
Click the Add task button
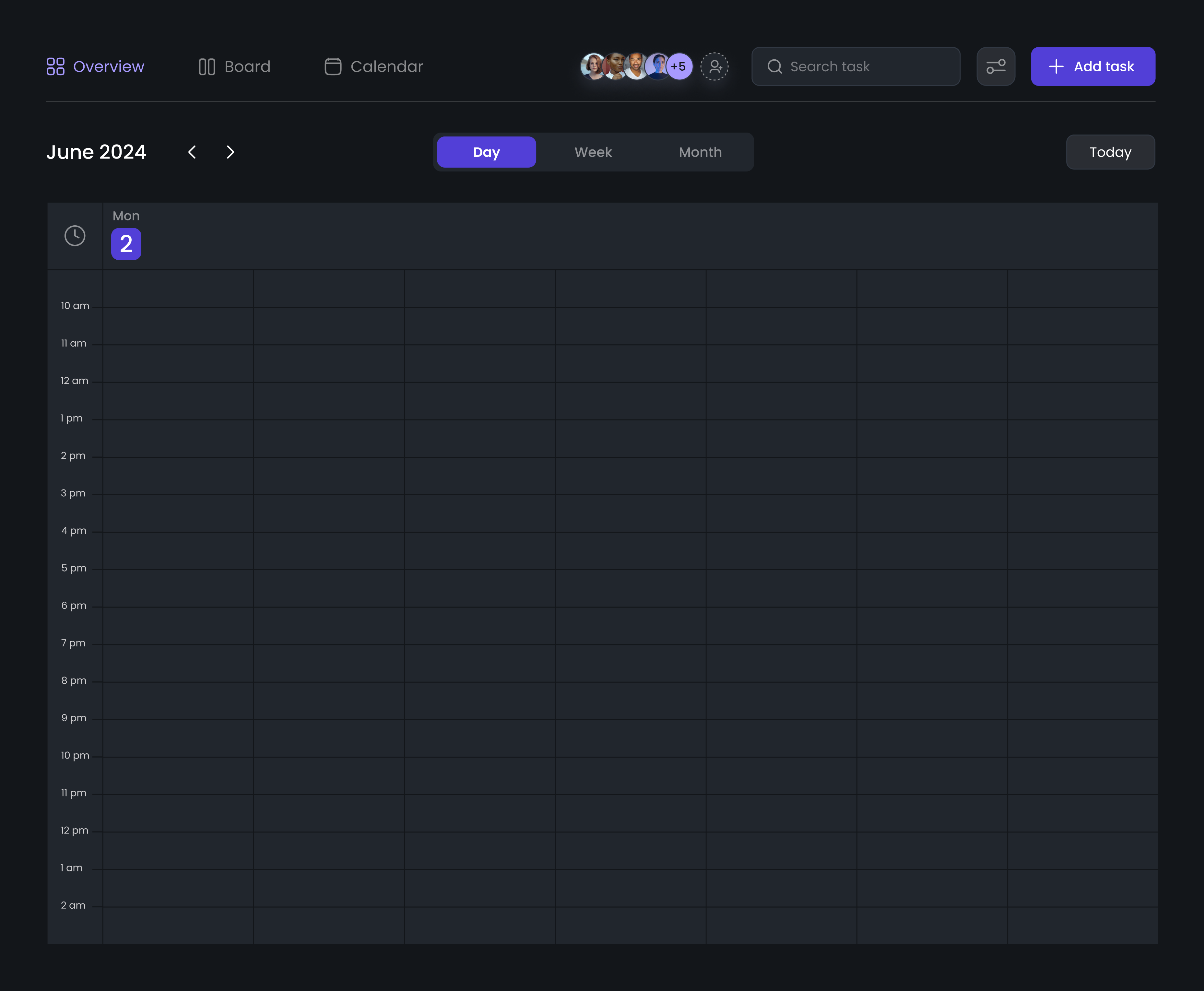click(x=1093, y=66)
